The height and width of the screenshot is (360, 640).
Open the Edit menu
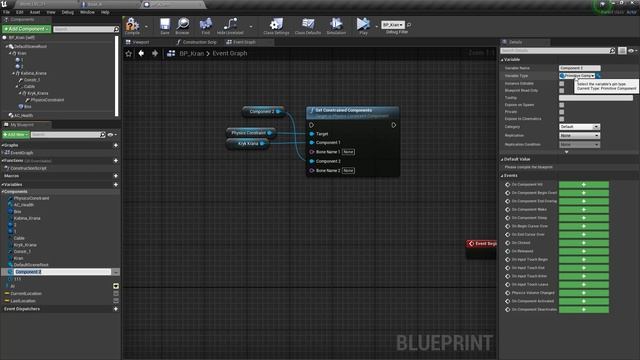pos(20,12)
